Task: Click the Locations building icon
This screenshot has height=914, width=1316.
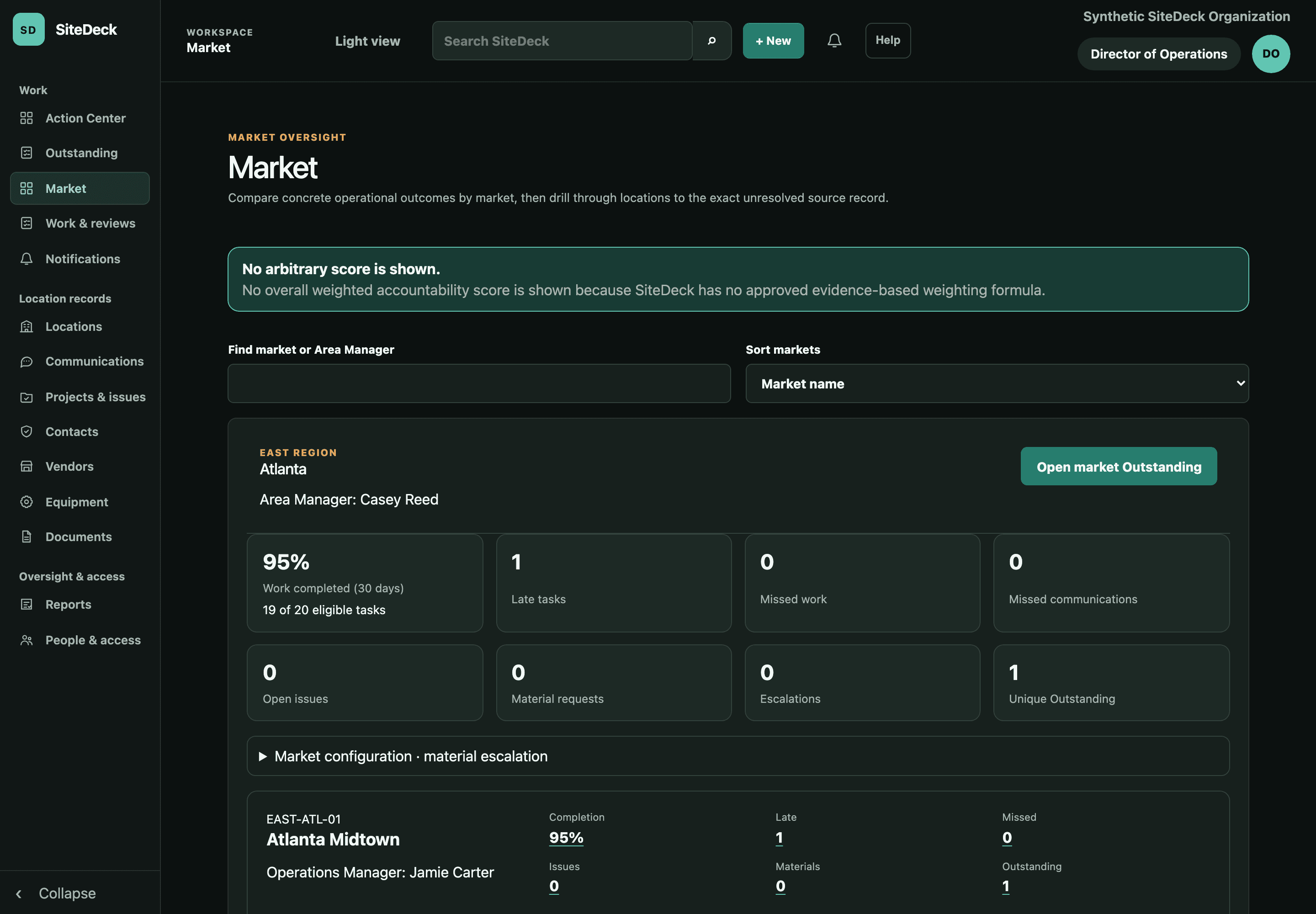Action: 27,326
